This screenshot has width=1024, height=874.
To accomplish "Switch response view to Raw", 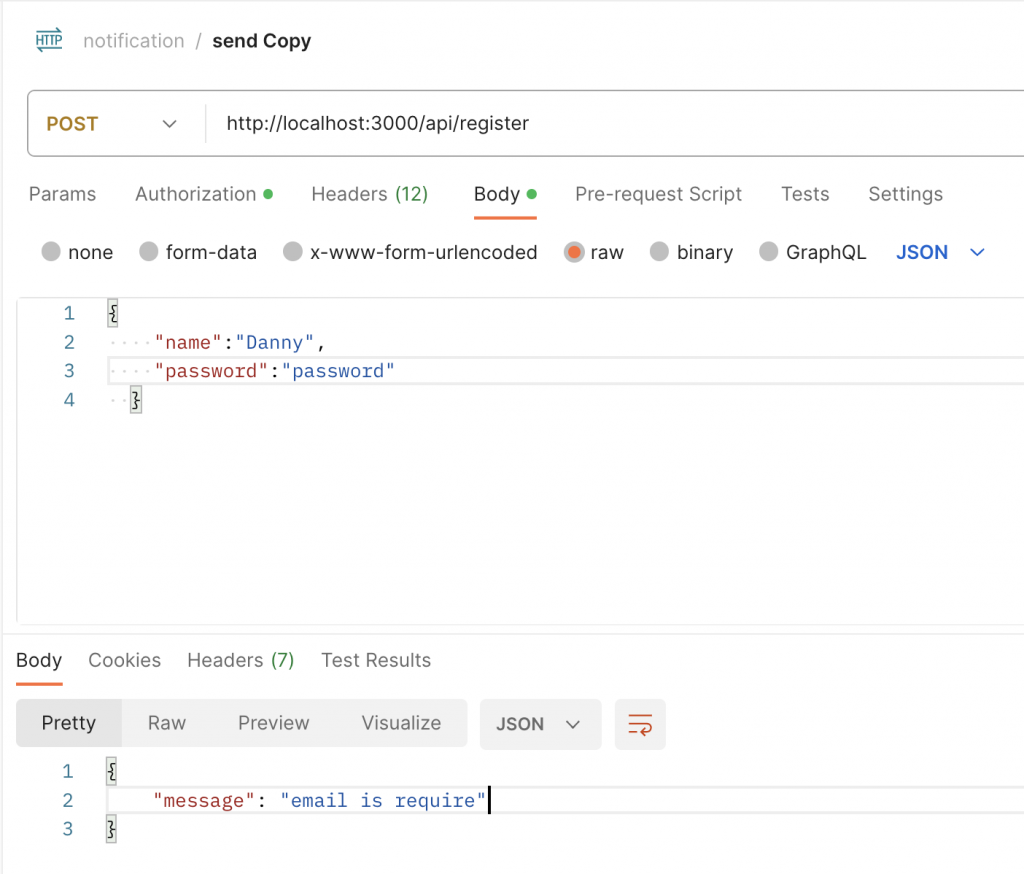I will (x=167, y=723).
